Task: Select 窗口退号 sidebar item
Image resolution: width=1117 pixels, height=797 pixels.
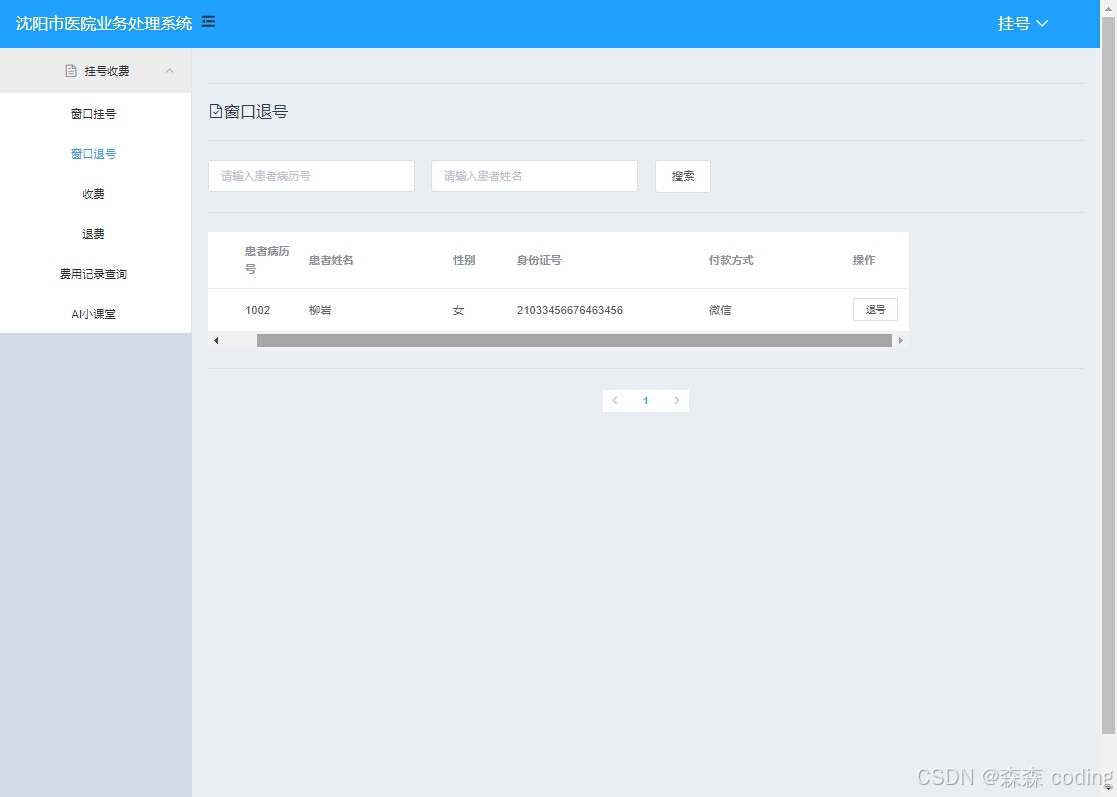Action: pos(93,154)
